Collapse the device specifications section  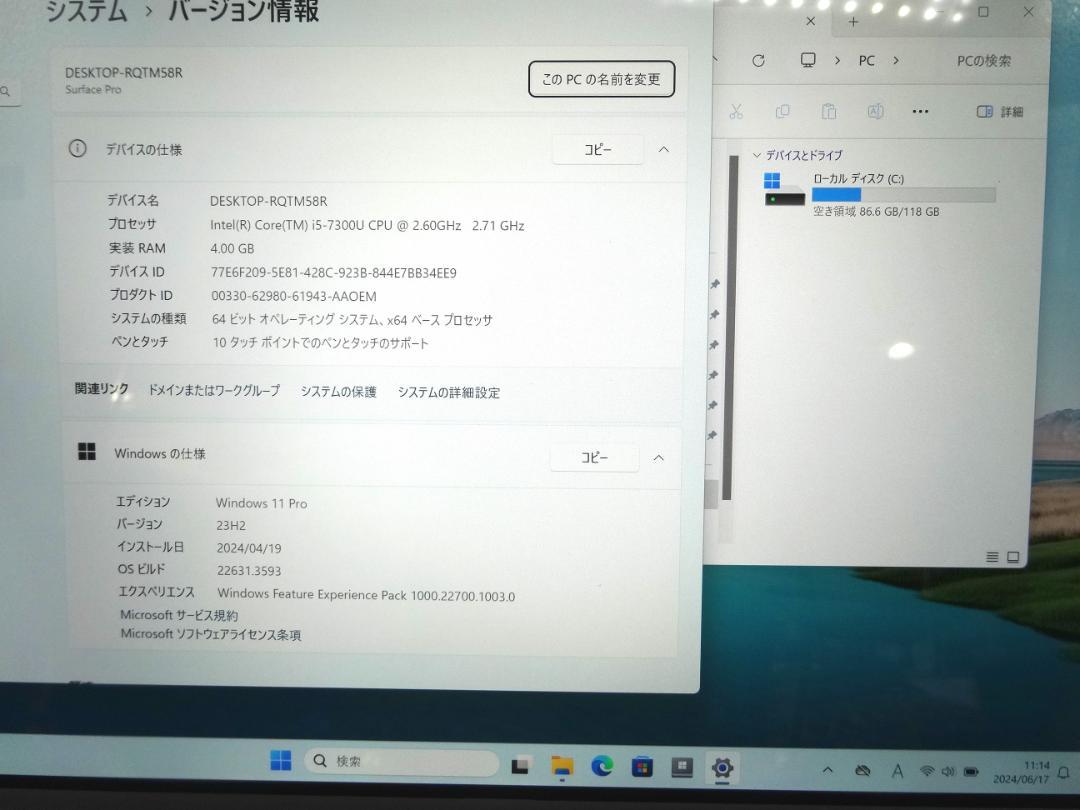pyautogui.click(x=663, y=149)
